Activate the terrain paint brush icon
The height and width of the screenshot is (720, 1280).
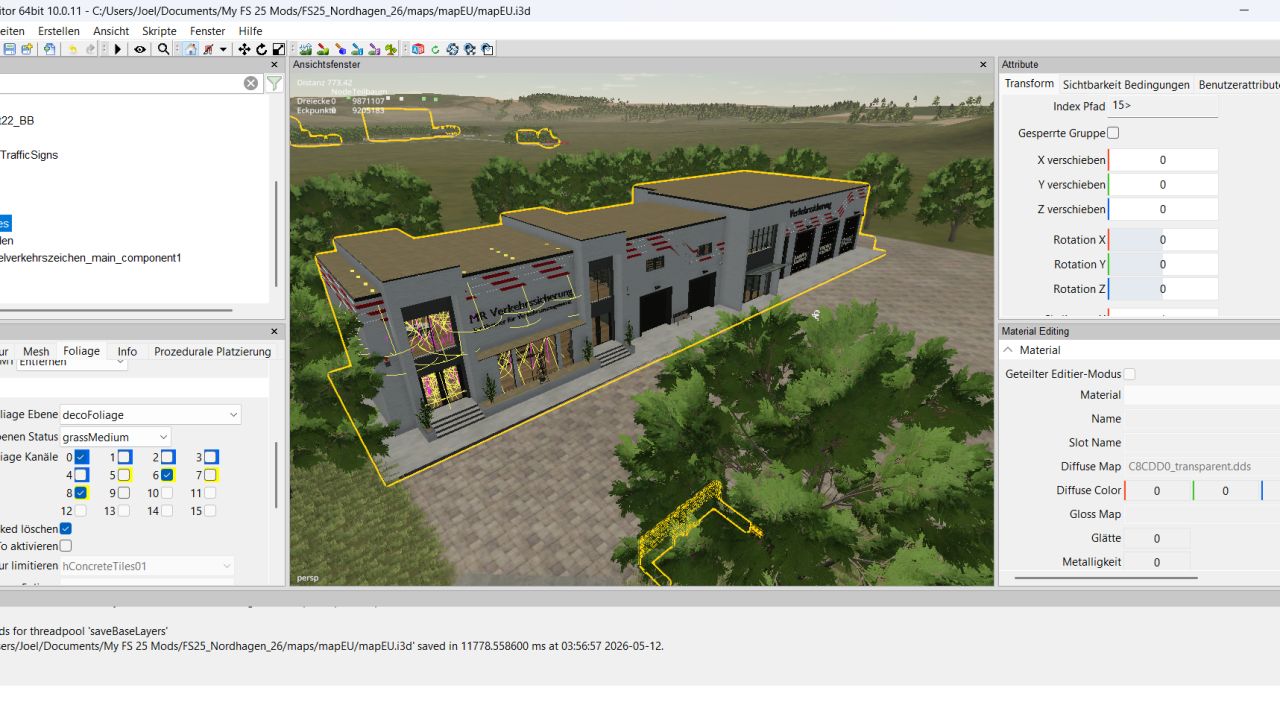tap(323, 49)
